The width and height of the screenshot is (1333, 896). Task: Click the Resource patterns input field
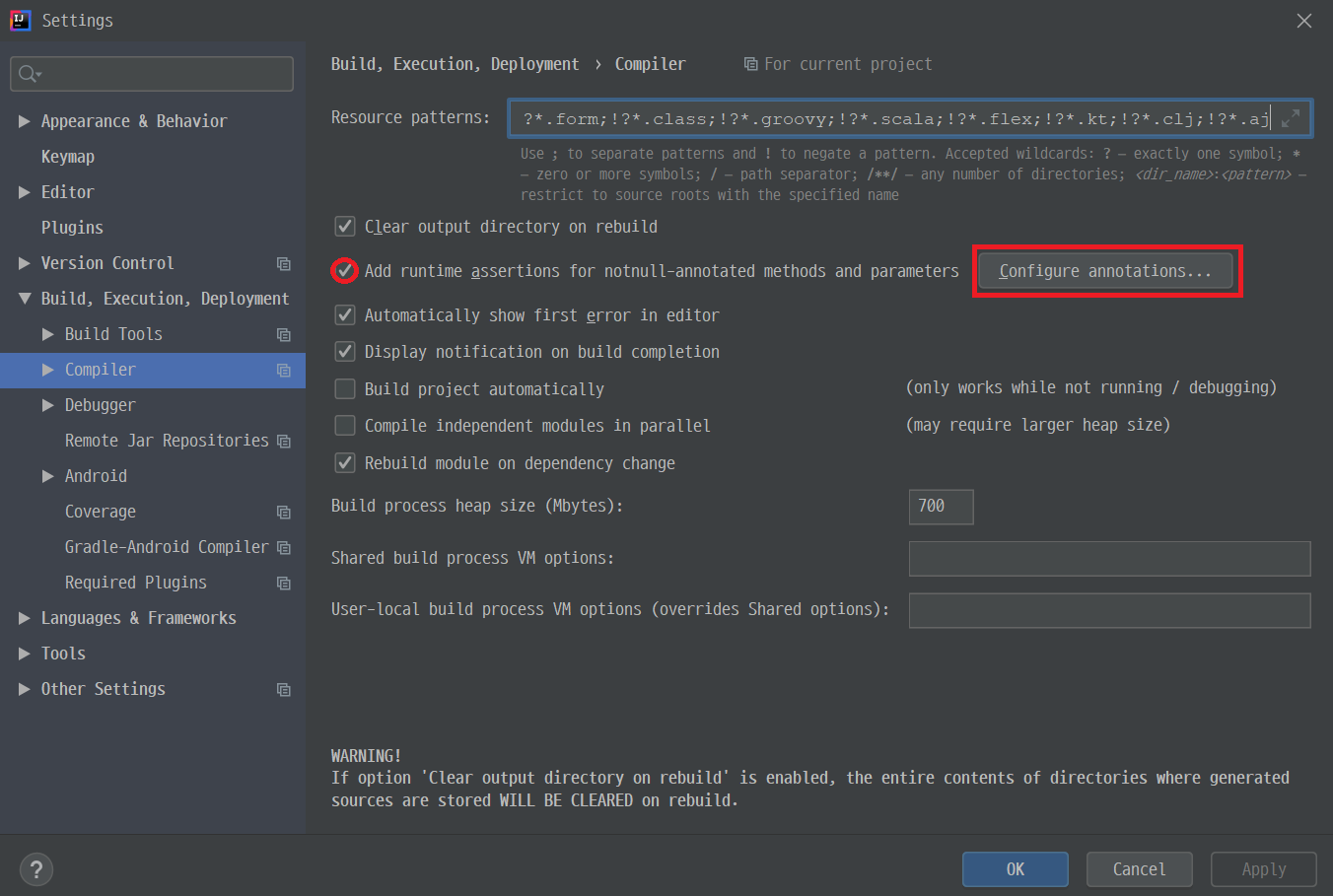click(910, 118)
